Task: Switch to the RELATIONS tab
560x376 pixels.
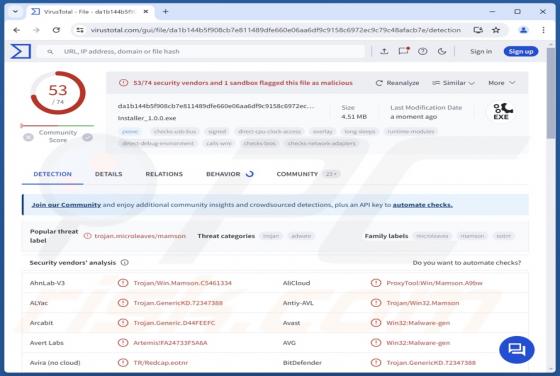Action: click(164, 174)
